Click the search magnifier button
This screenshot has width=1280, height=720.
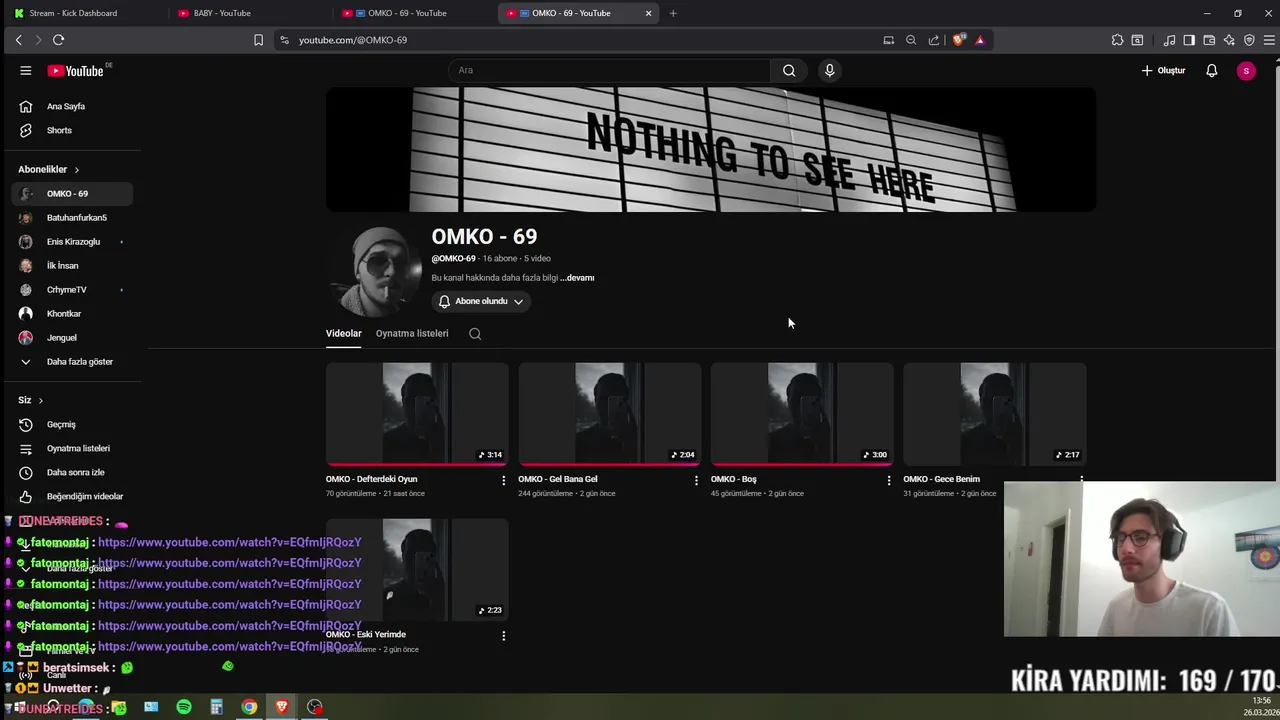(x=789, y=70)
